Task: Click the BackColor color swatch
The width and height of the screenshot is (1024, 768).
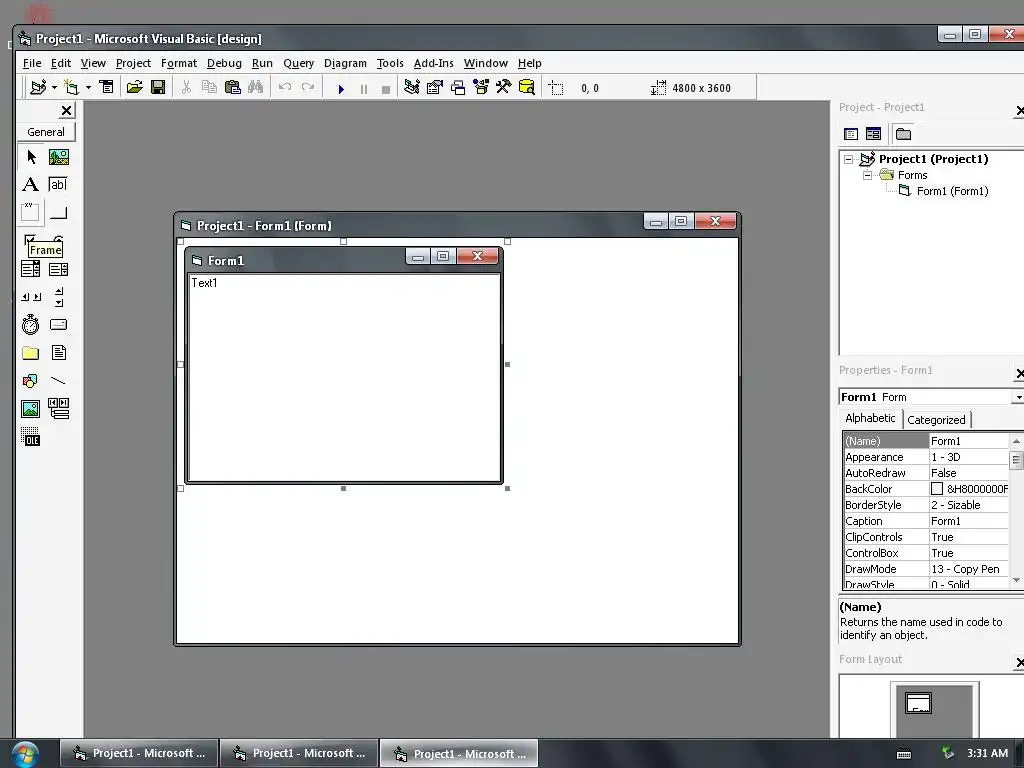Action: click(936, 489)
